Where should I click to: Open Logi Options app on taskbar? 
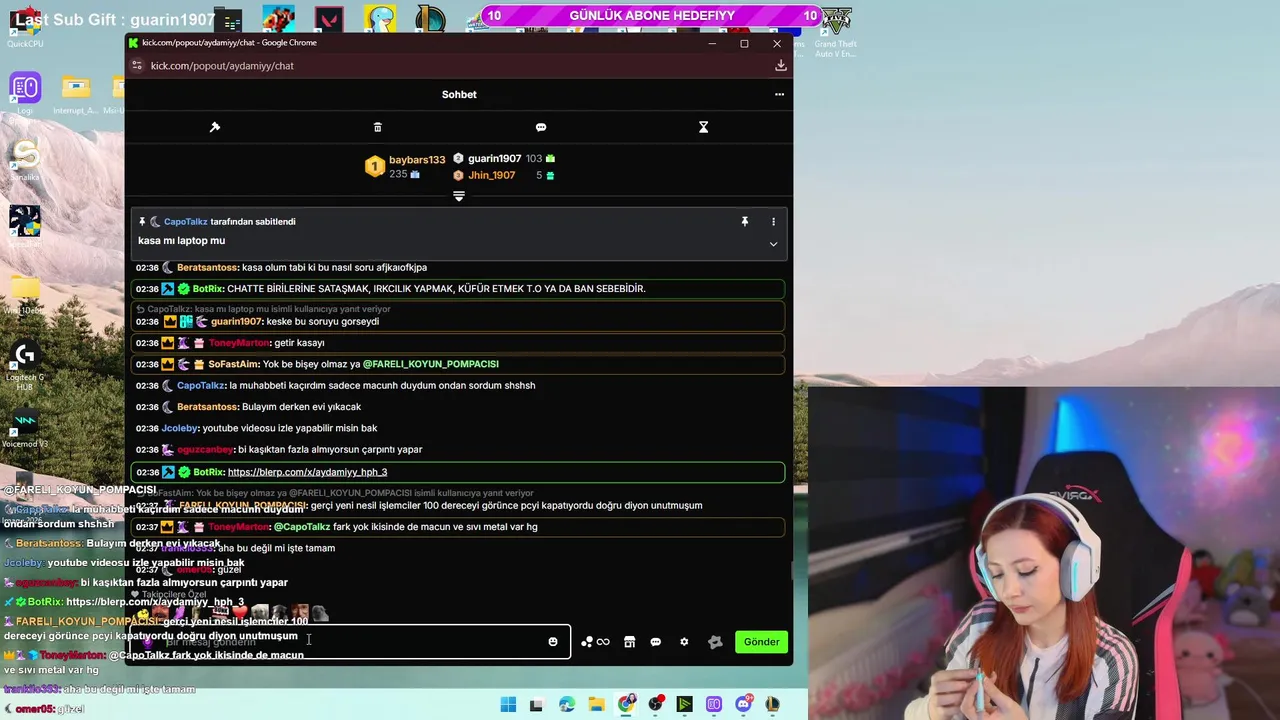[x=714, y=705]
